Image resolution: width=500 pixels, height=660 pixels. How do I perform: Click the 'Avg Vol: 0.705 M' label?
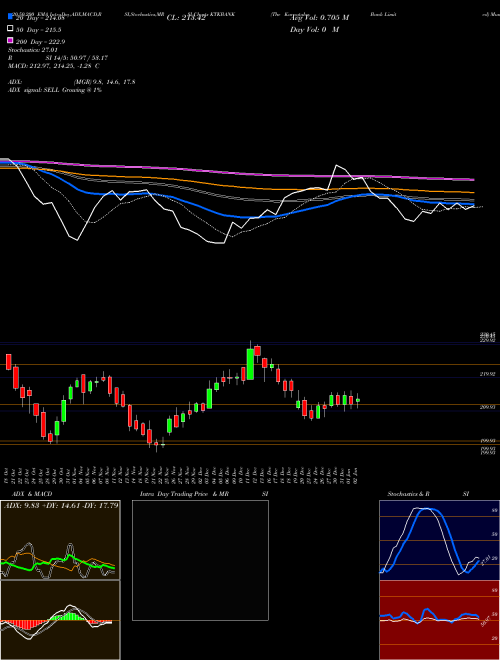[319, 17]
